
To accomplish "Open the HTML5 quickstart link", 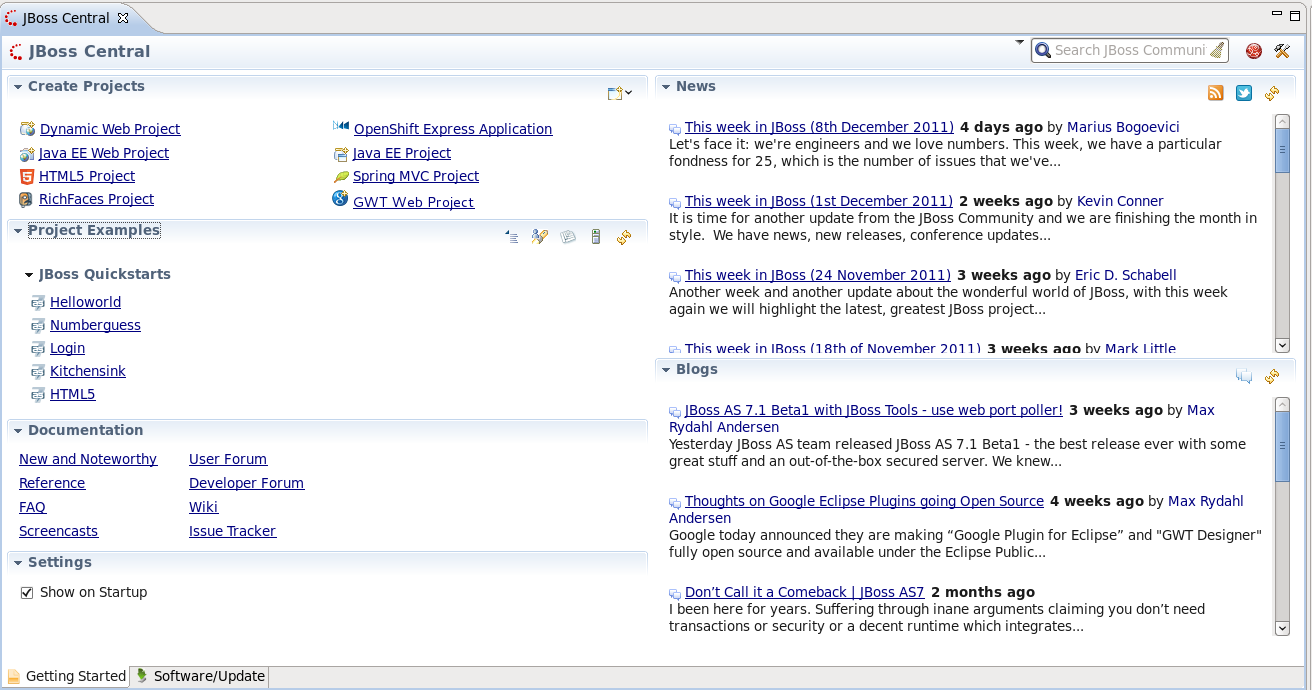I will point(72,394).
